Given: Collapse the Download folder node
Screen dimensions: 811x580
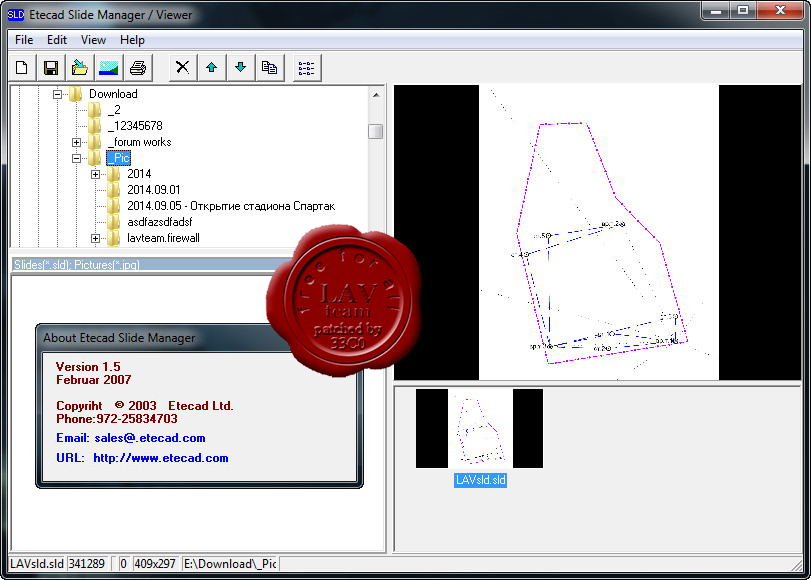Looking at the screenshot, I should point(57,94).
